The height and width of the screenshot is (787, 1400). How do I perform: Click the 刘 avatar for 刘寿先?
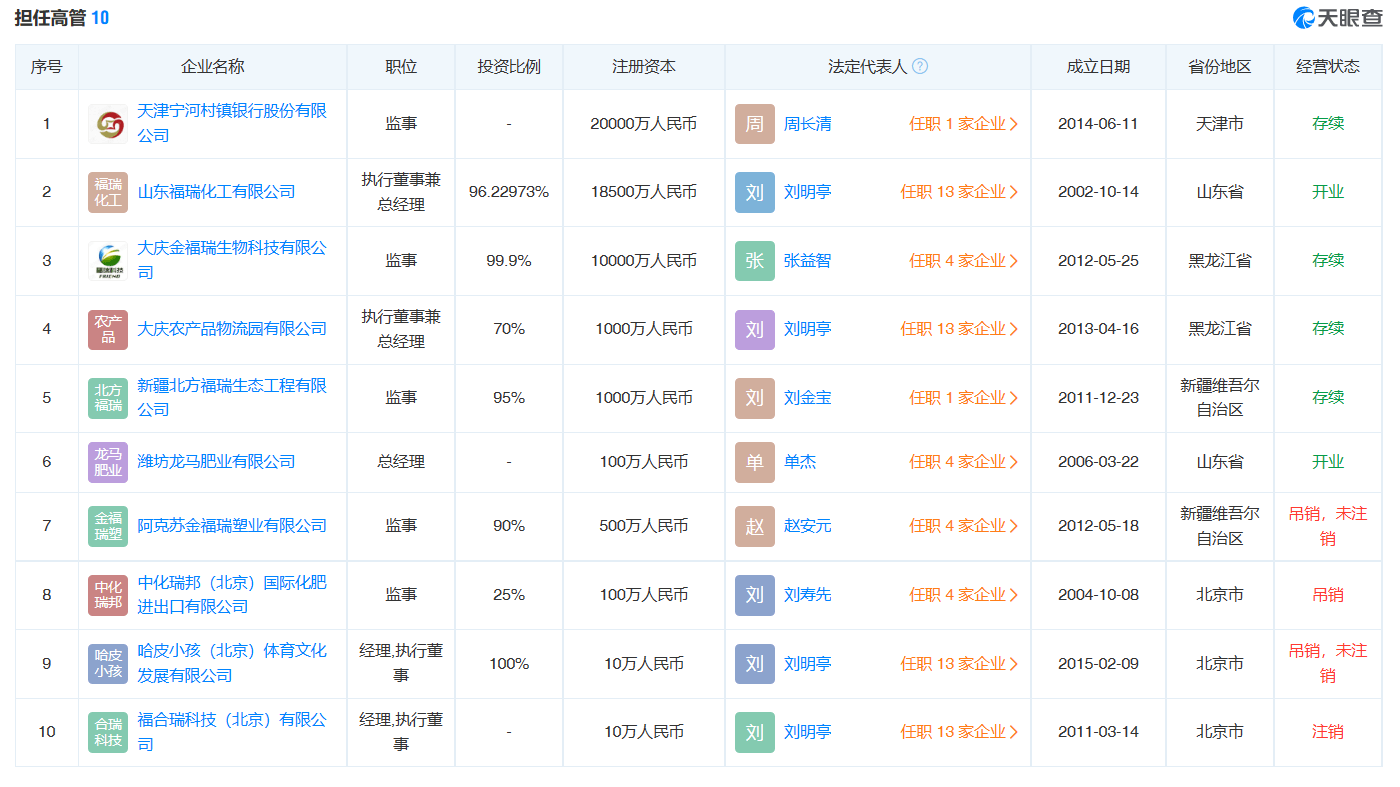755,595
